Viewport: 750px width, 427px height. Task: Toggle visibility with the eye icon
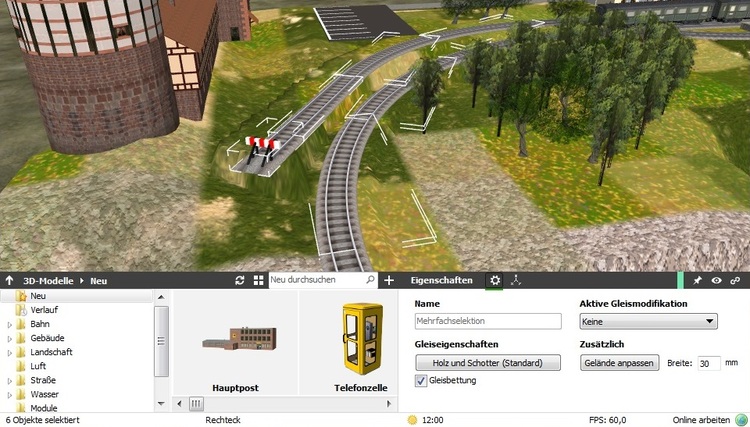[x=716, y=280]
